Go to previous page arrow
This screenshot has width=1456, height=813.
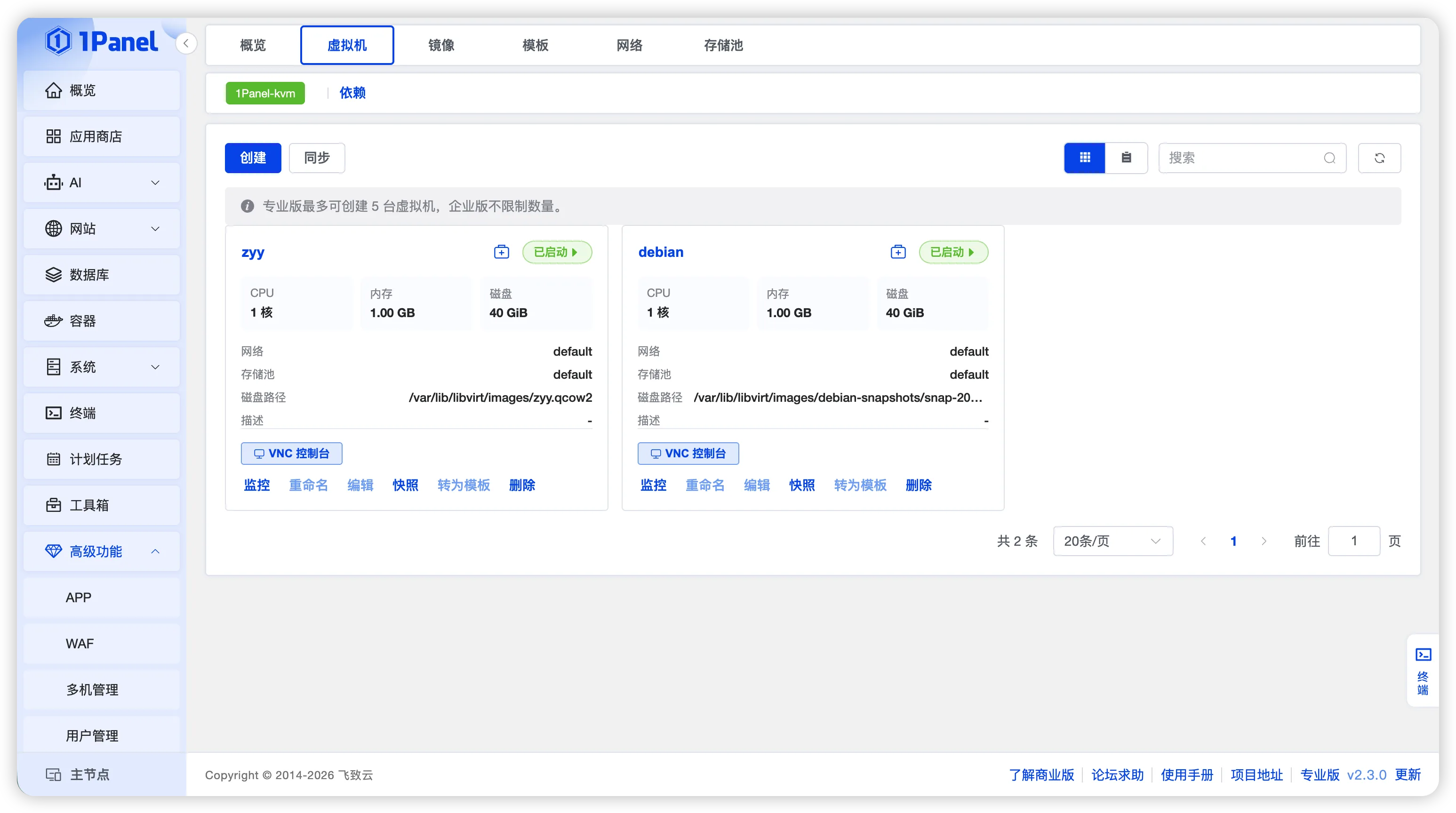(x=1203, y=541)
